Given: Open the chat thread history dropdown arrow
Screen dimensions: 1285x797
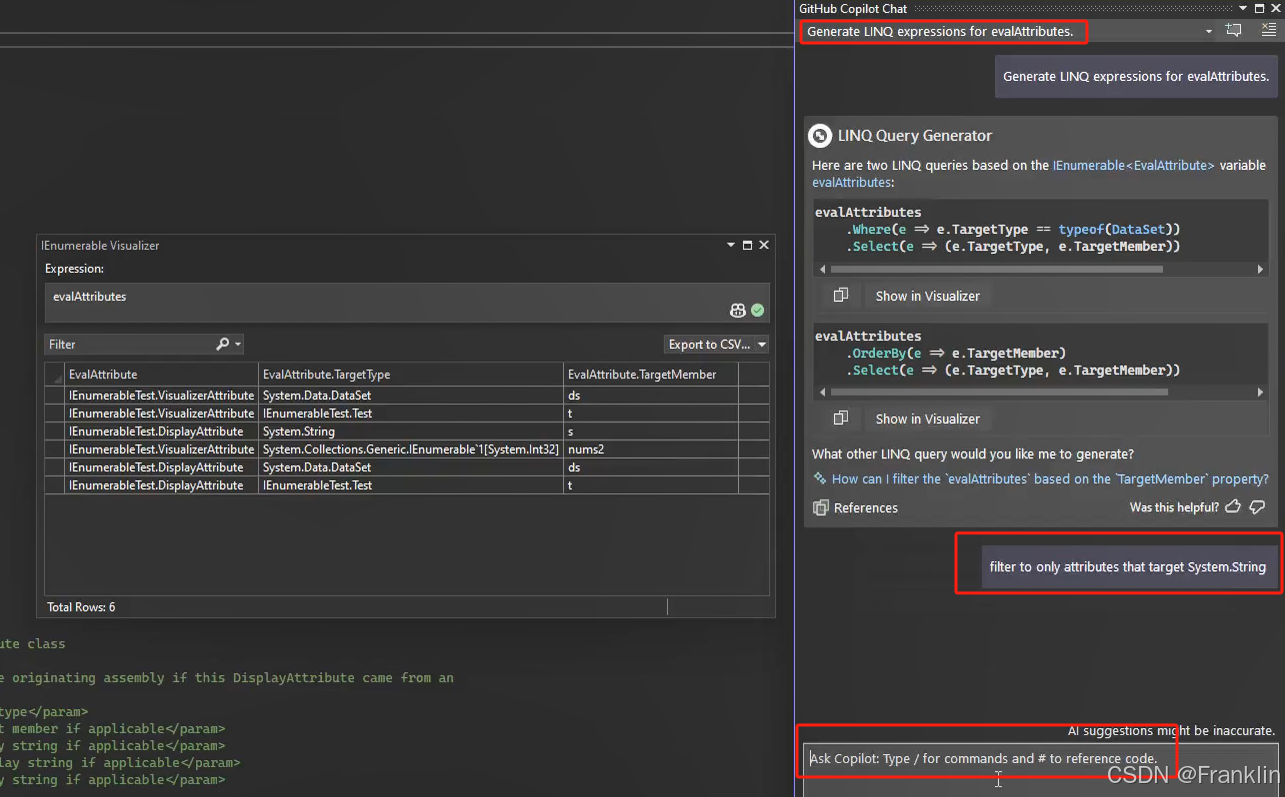Looking at the screenshot, I should coord(1208,32).
